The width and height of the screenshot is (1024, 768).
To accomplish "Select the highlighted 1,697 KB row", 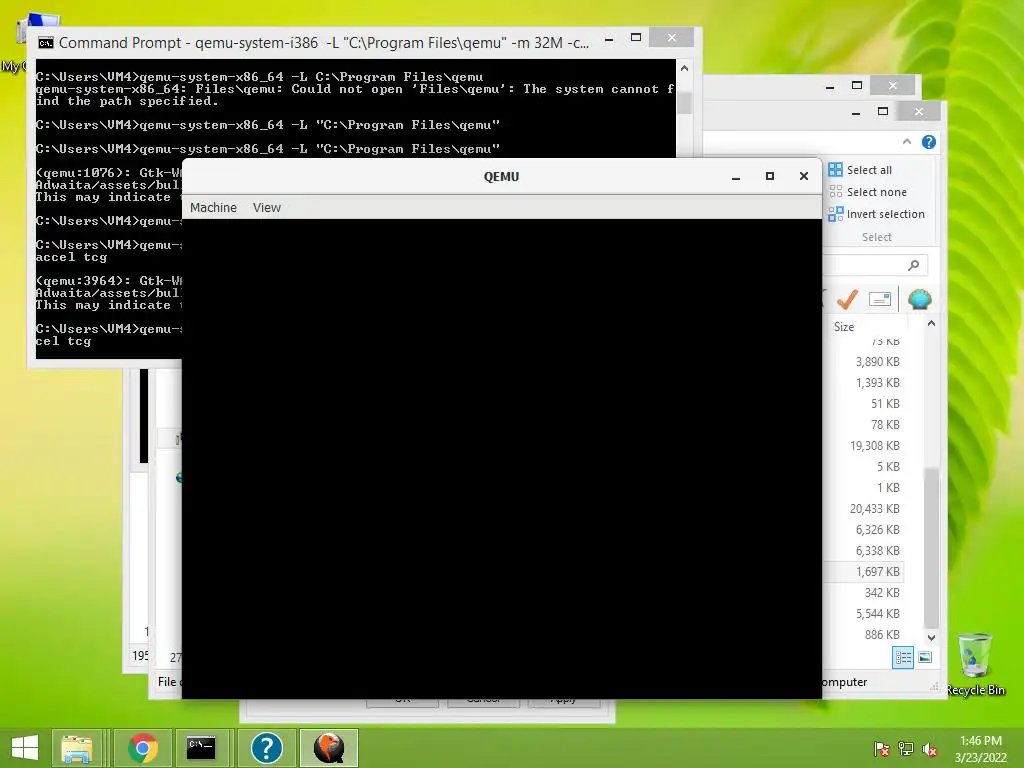I will [864, 571].
